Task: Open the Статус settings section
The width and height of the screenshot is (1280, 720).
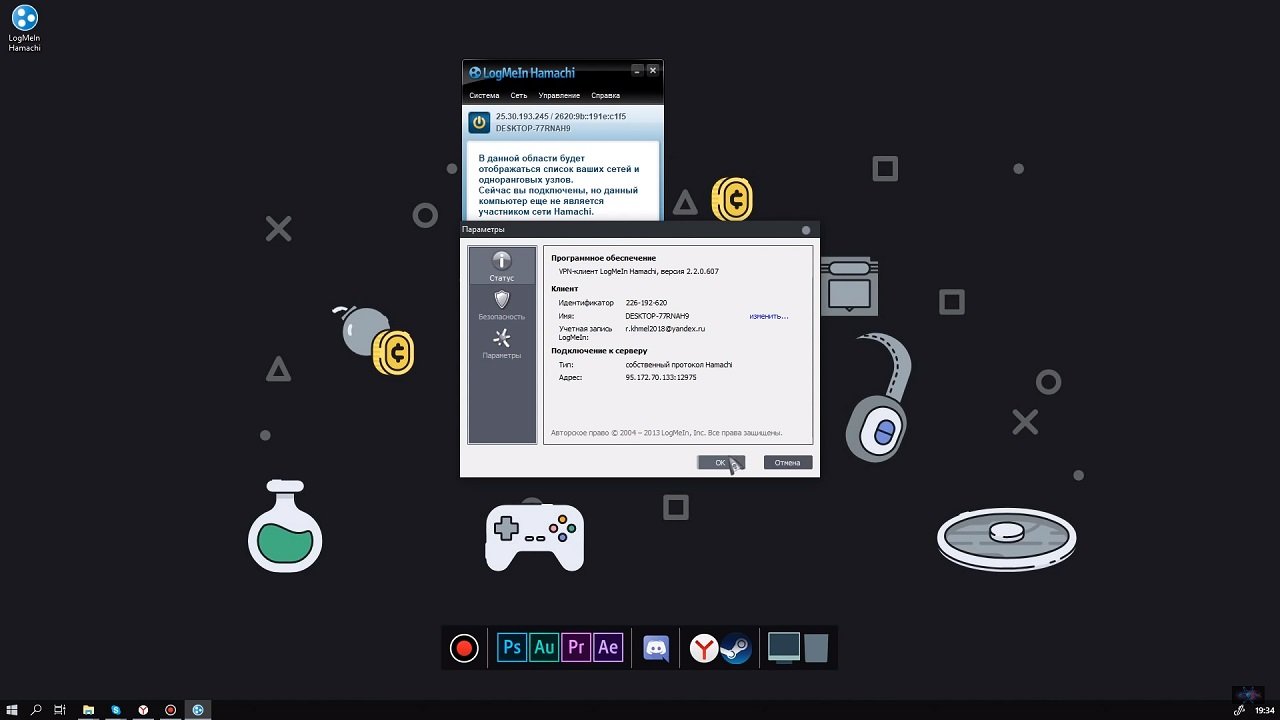Action: (502, 266)
